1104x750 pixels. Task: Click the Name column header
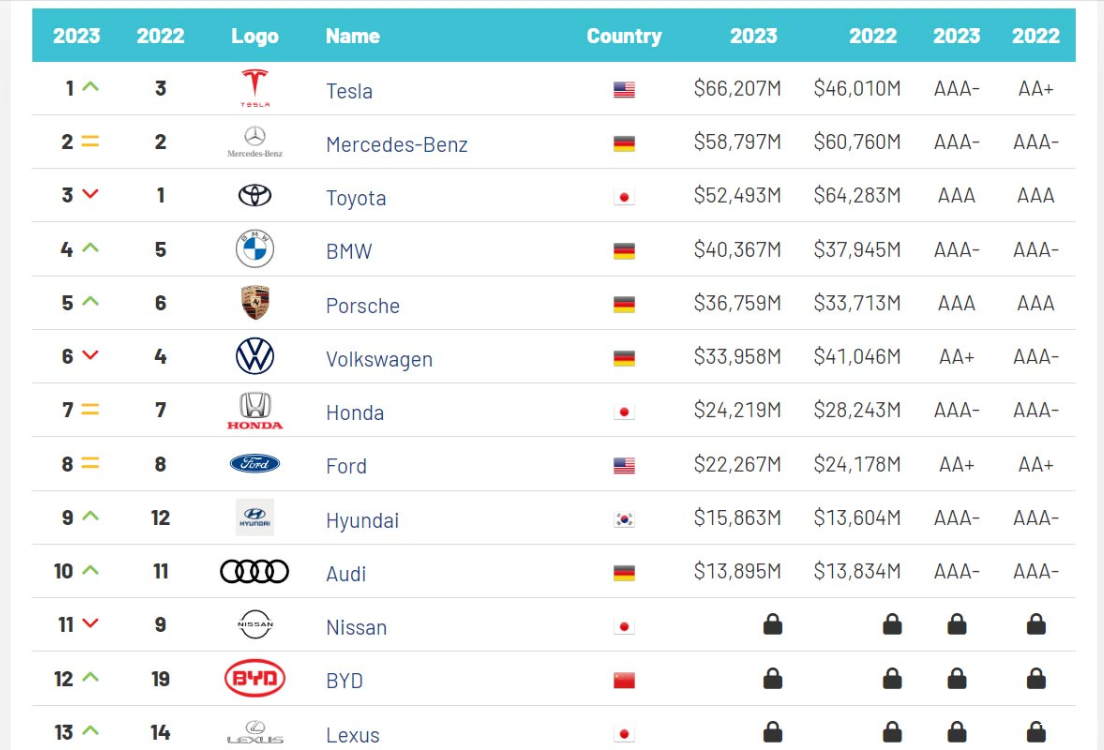pos(352,36)
